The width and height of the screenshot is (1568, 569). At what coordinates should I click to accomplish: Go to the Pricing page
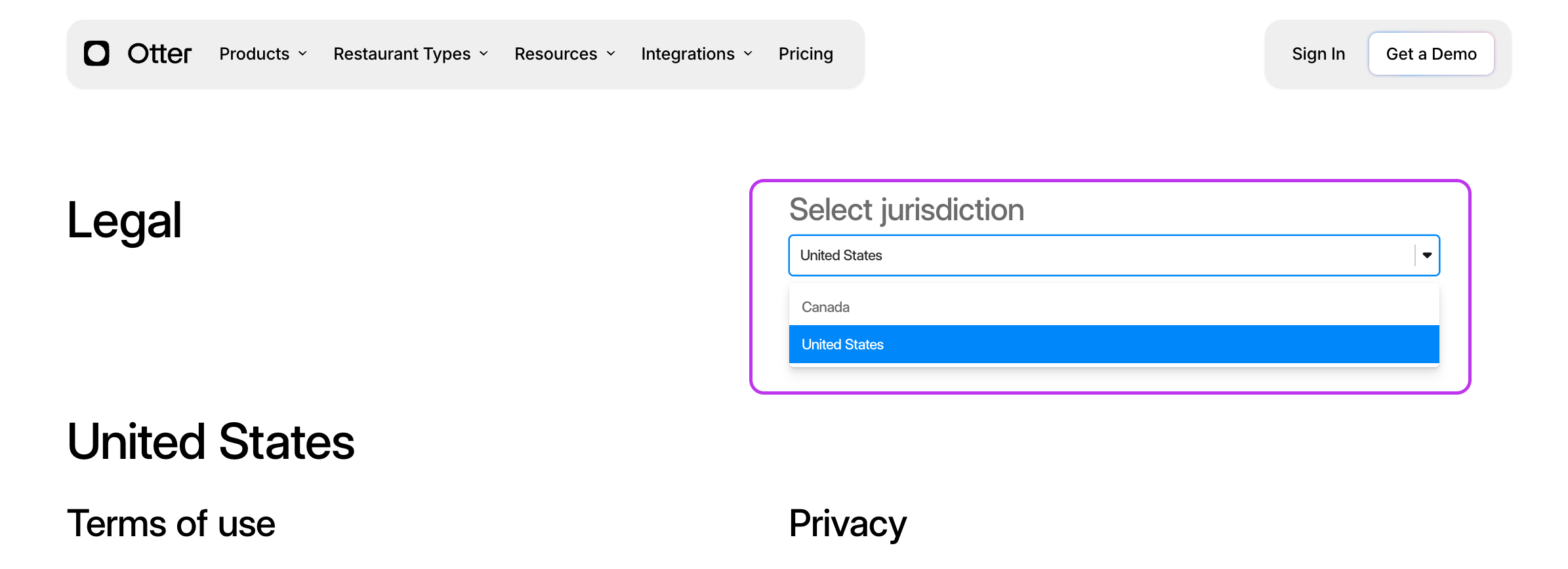(806, 54)
